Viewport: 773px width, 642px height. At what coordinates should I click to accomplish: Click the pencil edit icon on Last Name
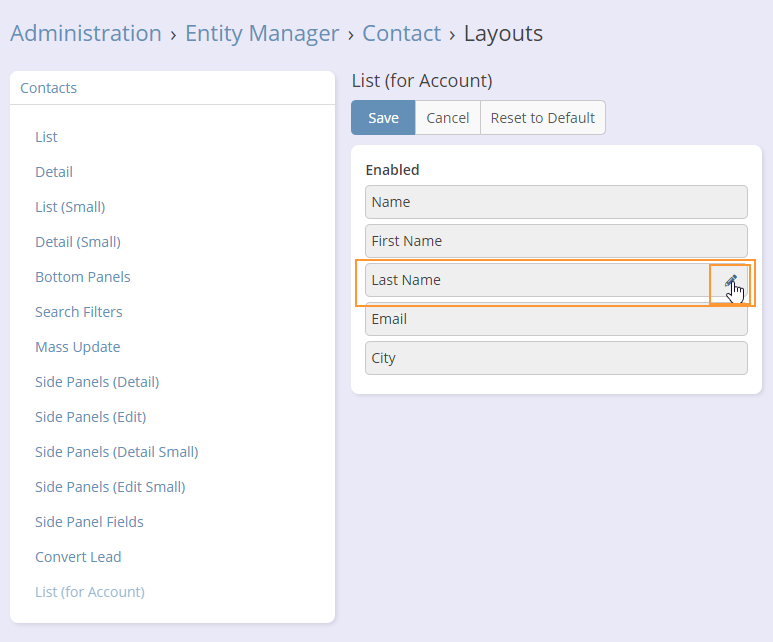coord(730,282)
